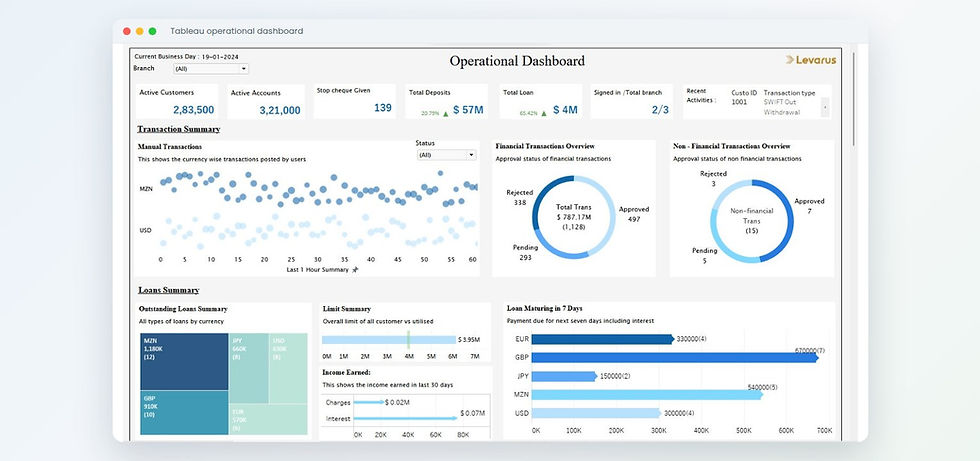This screenshot has height=461, width=980.
Task: Click the green marker on Limit Summary bar
Action: tap(408, 340)
